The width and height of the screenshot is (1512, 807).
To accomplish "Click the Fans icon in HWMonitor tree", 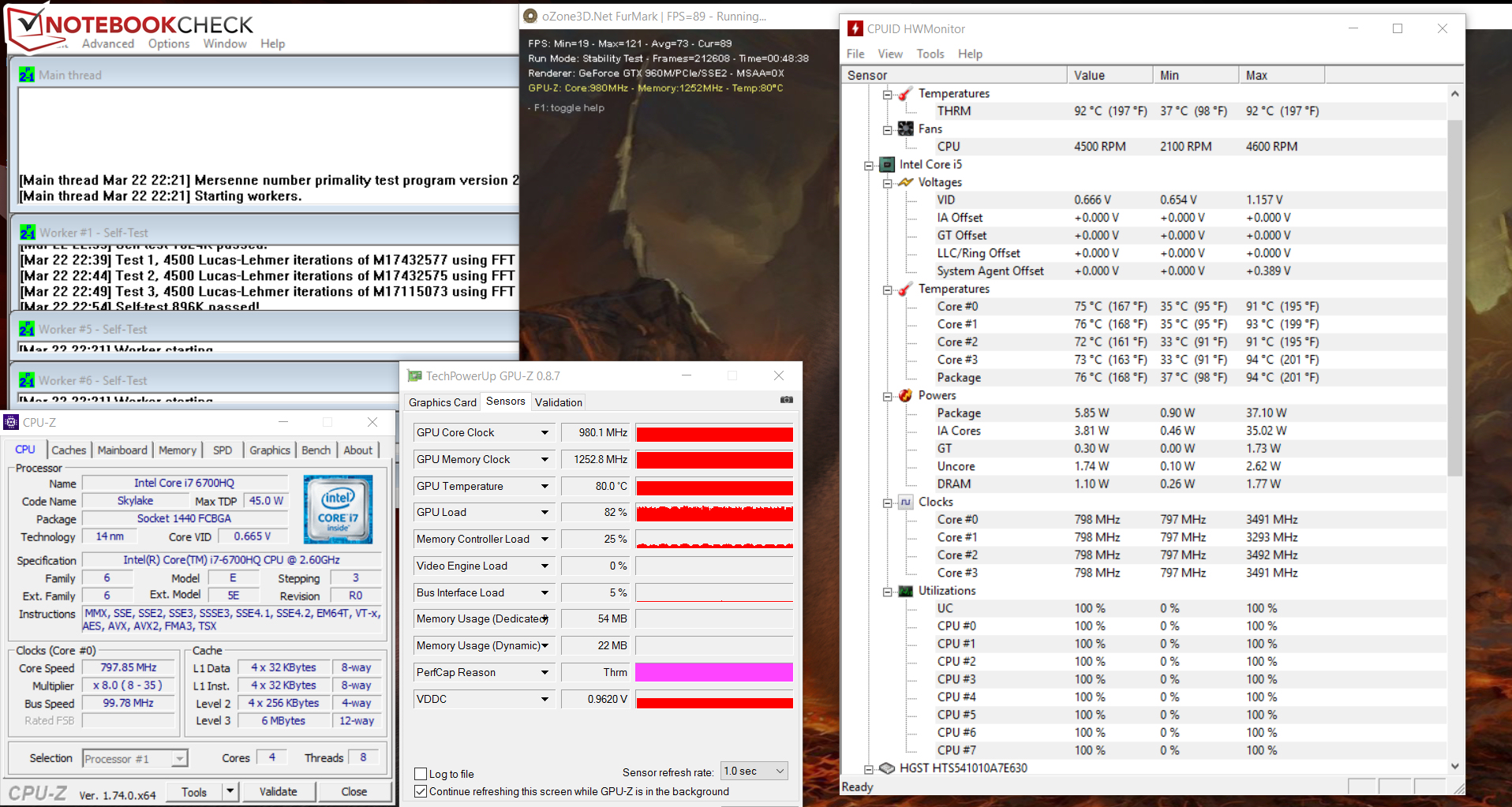I will click(905, 129).
